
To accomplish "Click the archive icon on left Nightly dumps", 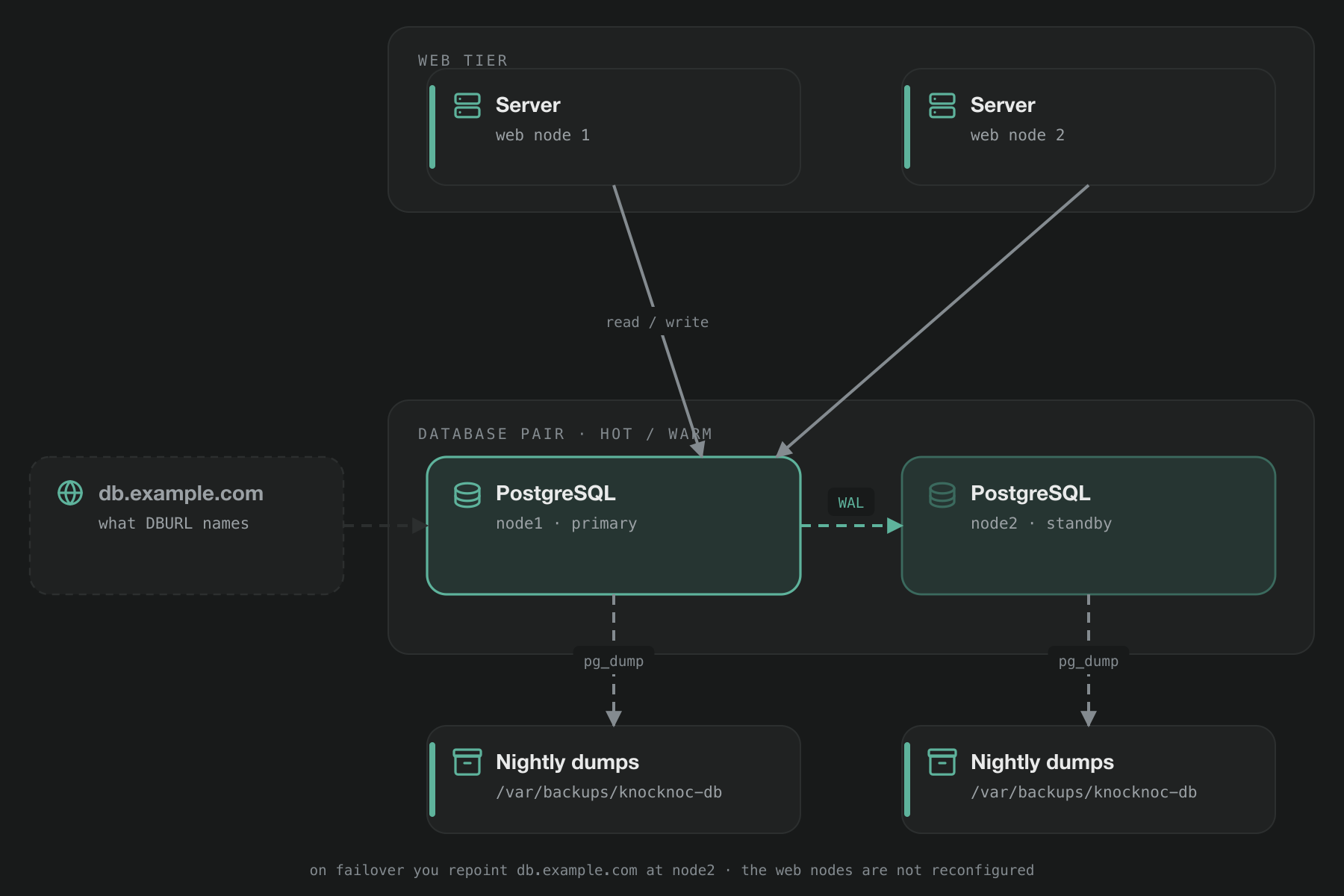I will 467,762.
